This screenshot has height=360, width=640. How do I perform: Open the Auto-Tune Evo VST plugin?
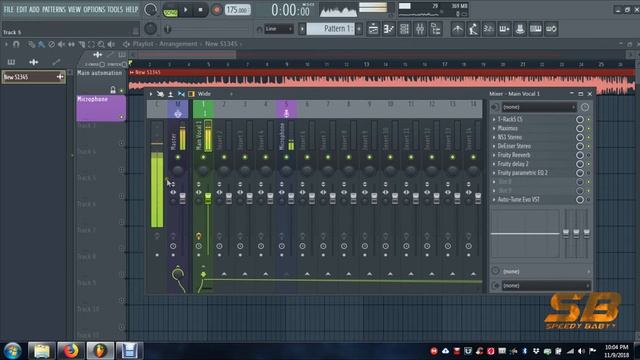(x=518, y=200)
